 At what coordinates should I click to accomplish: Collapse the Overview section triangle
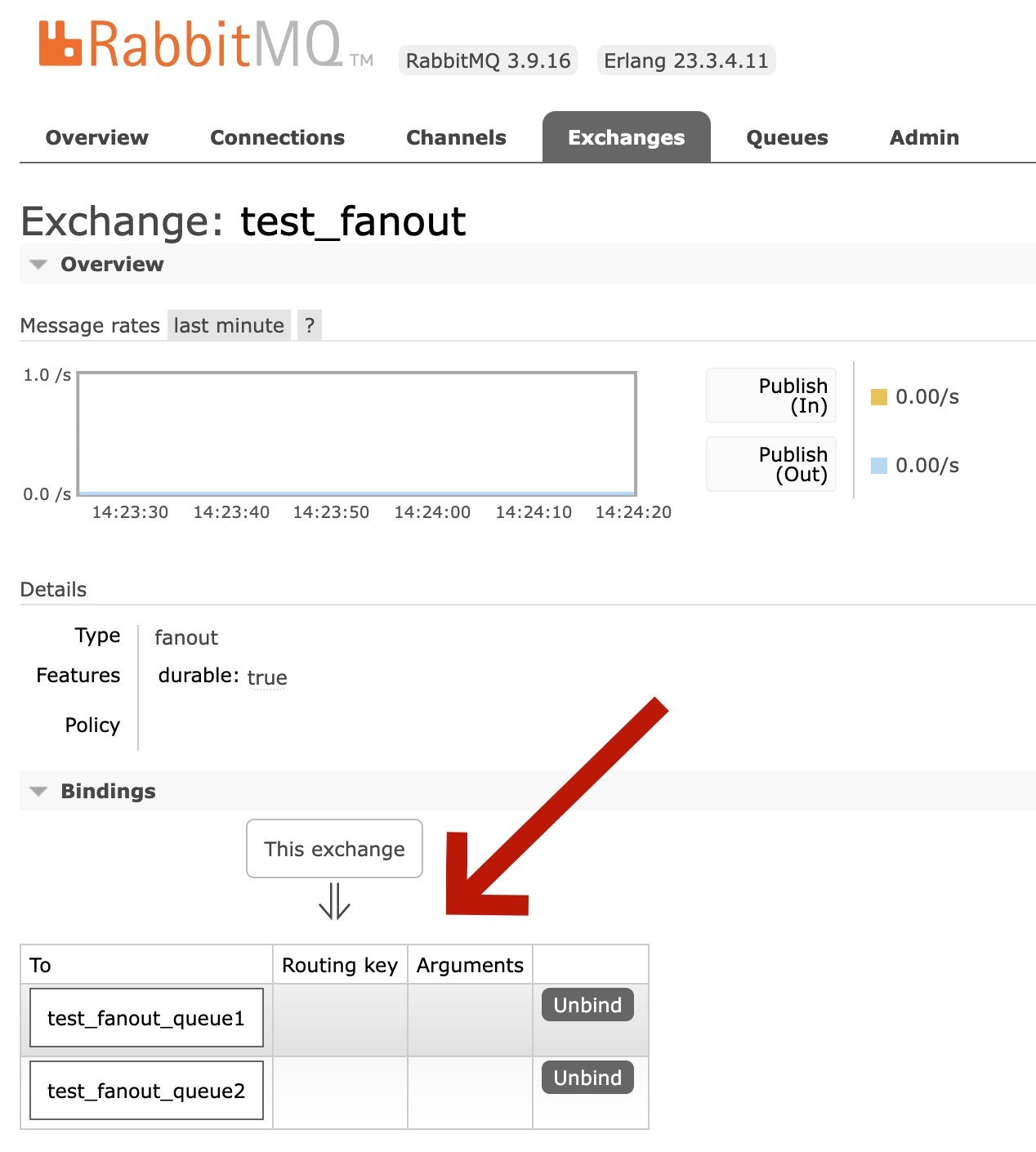[38, 265]
